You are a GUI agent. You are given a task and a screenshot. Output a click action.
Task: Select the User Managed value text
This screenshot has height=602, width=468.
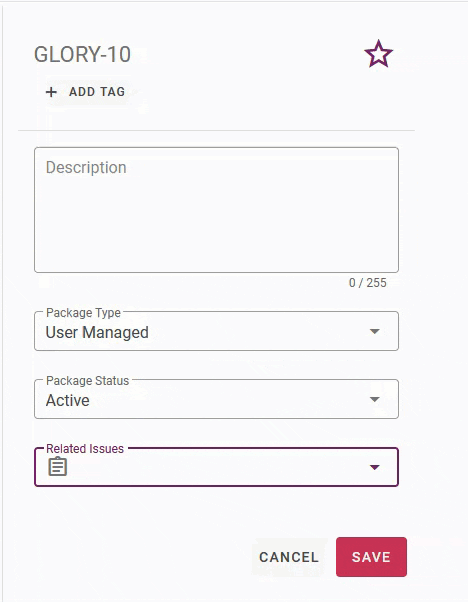pyautogui.click(x=97, y=332)
